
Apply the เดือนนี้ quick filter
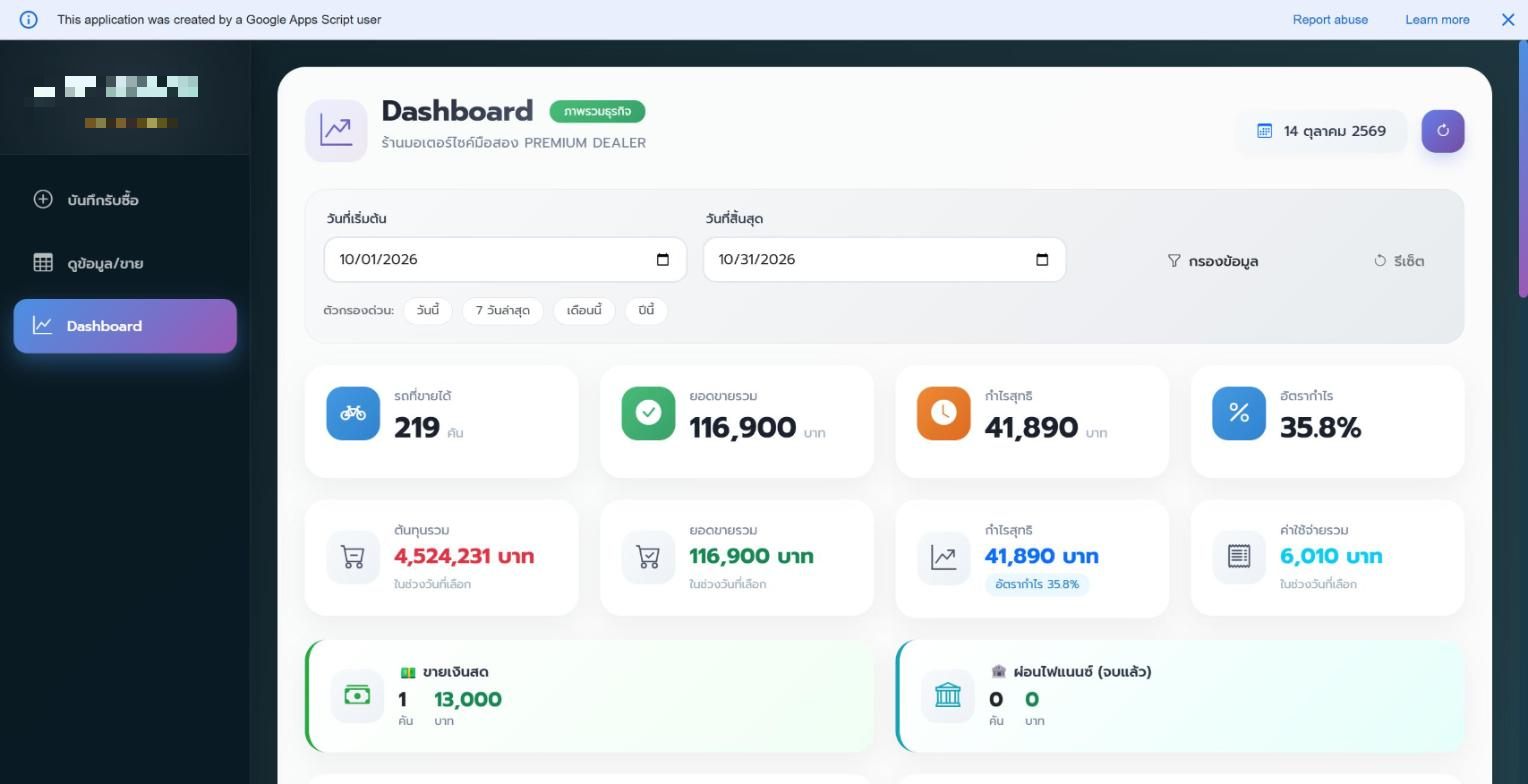click(x=584, y=310)
